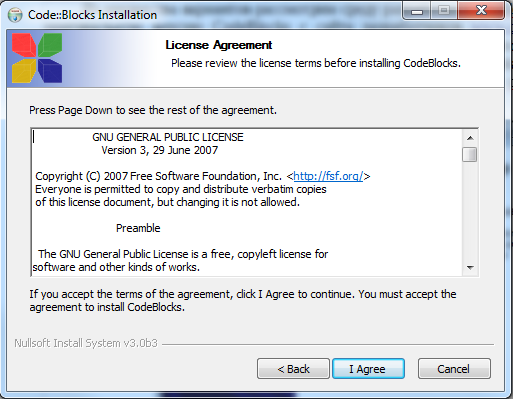
Task: Click the GNU GENERAL PUBLIC LICENSE heading
Action: [x=168, y=137]
